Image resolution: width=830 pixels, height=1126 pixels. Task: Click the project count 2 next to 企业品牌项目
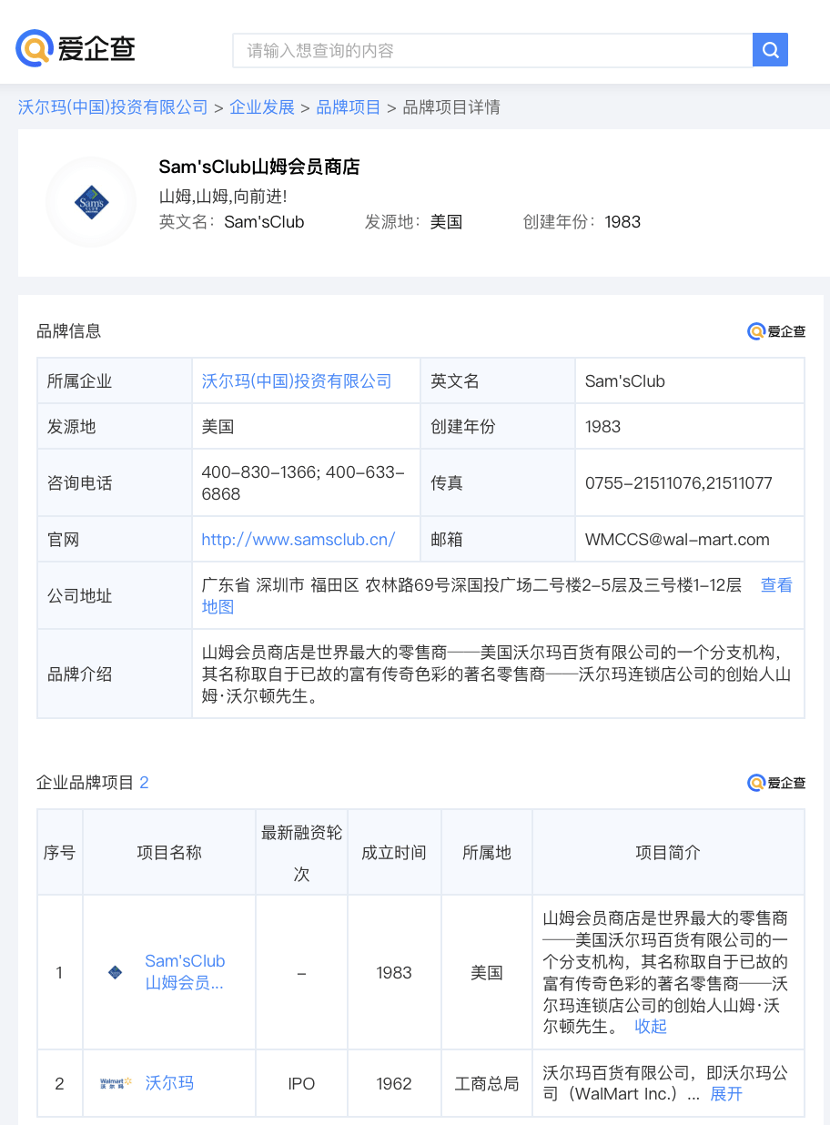coord(144,782)
